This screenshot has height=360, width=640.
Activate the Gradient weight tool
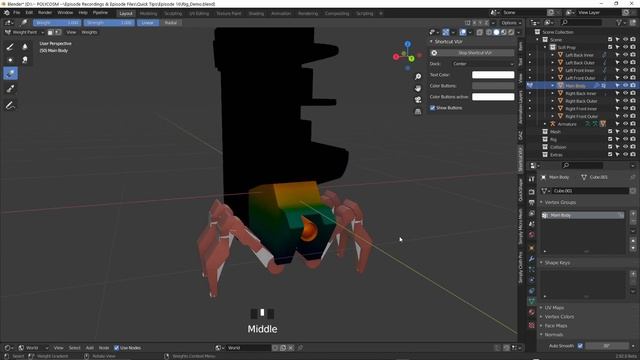click(x=10, y=73)
